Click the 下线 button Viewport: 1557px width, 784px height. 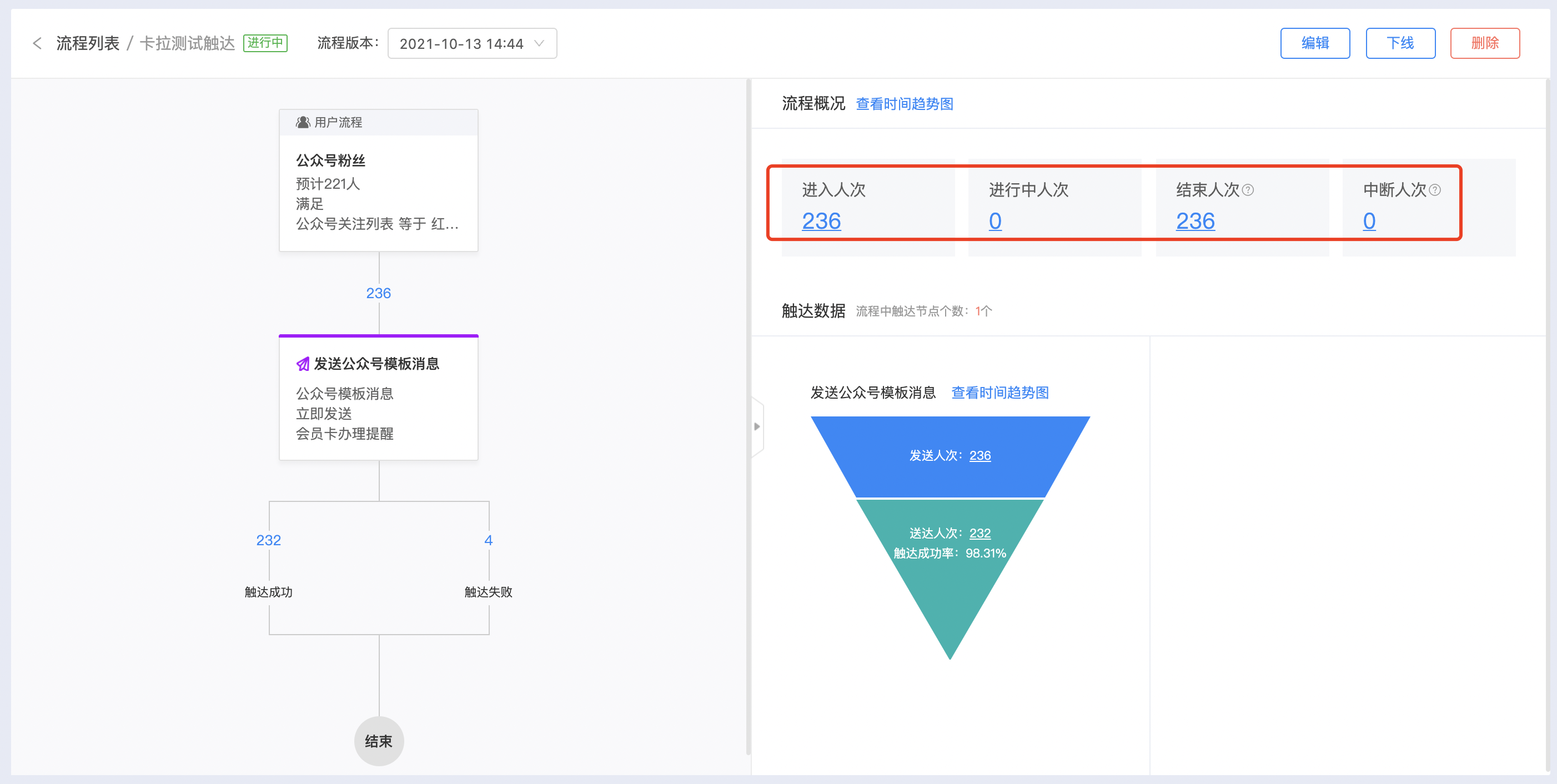tap(1400, 43)
